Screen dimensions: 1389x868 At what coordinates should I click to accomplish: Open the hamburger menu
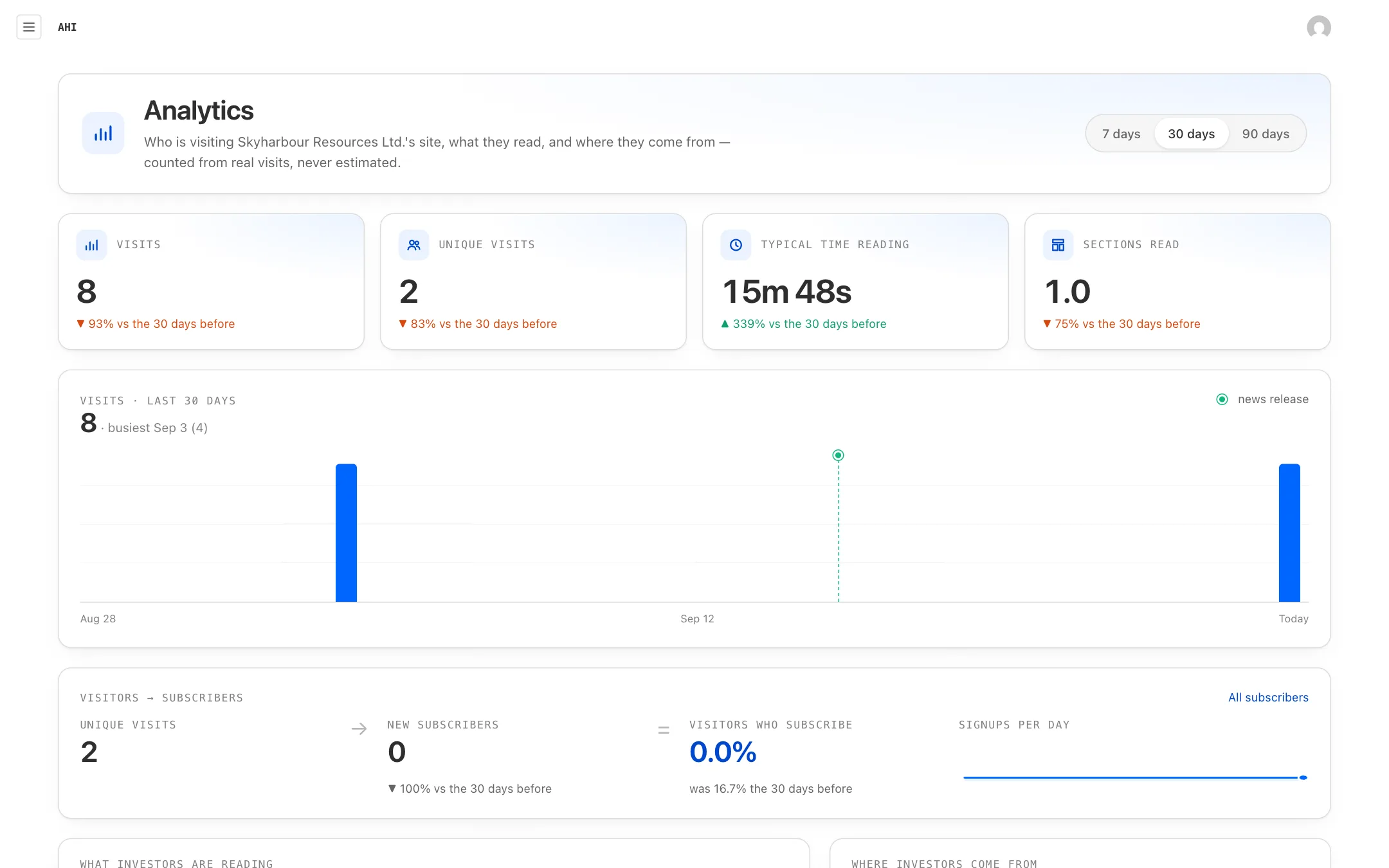coord(29,27)
